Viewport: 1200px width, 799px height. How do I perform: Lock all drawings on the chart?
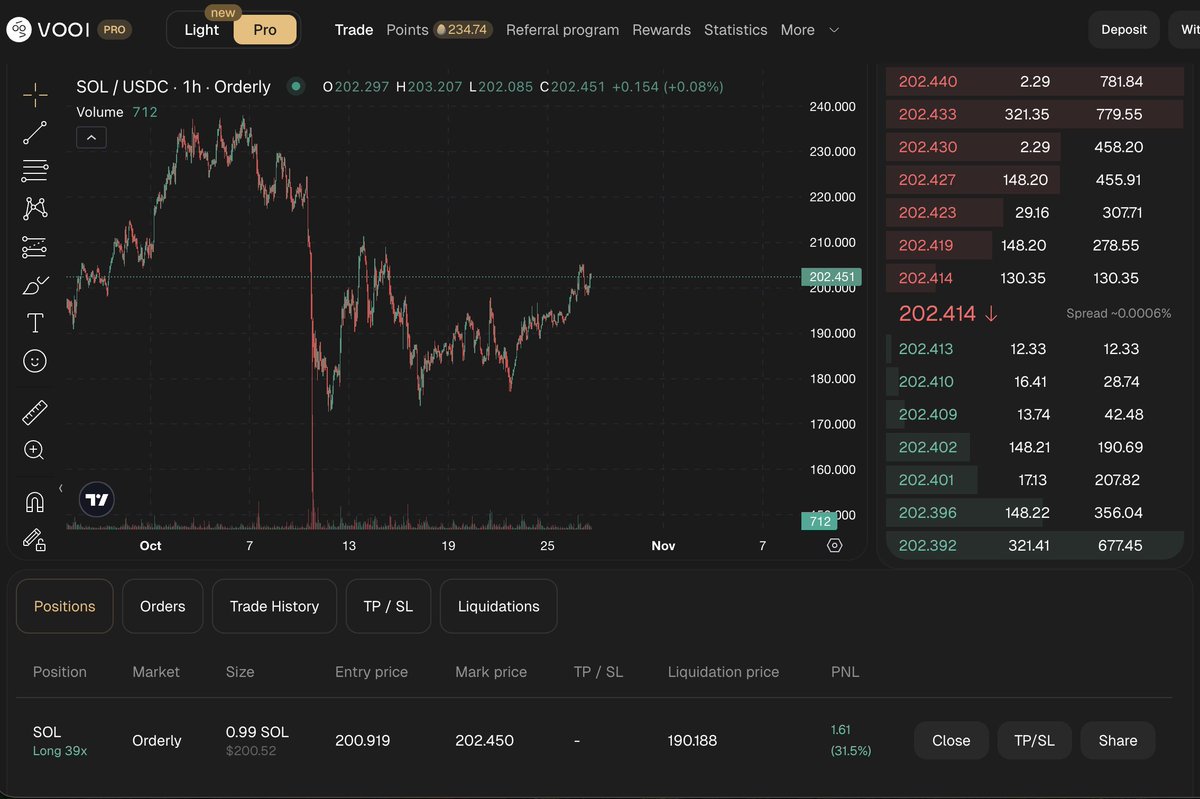point(34,539)
